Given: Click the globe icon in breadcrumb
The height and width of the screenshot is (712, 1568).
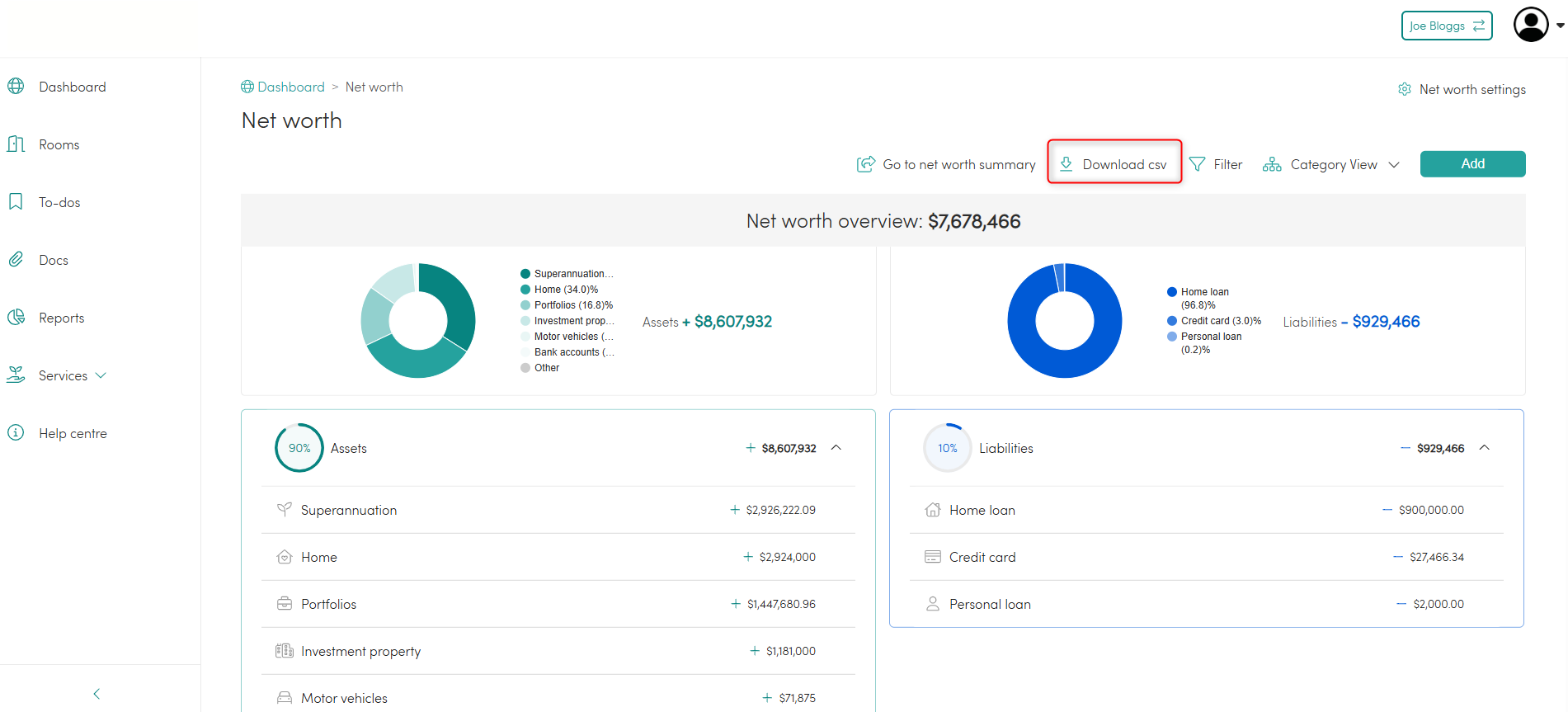Looking at the screenshot, I should click(247, 87).
